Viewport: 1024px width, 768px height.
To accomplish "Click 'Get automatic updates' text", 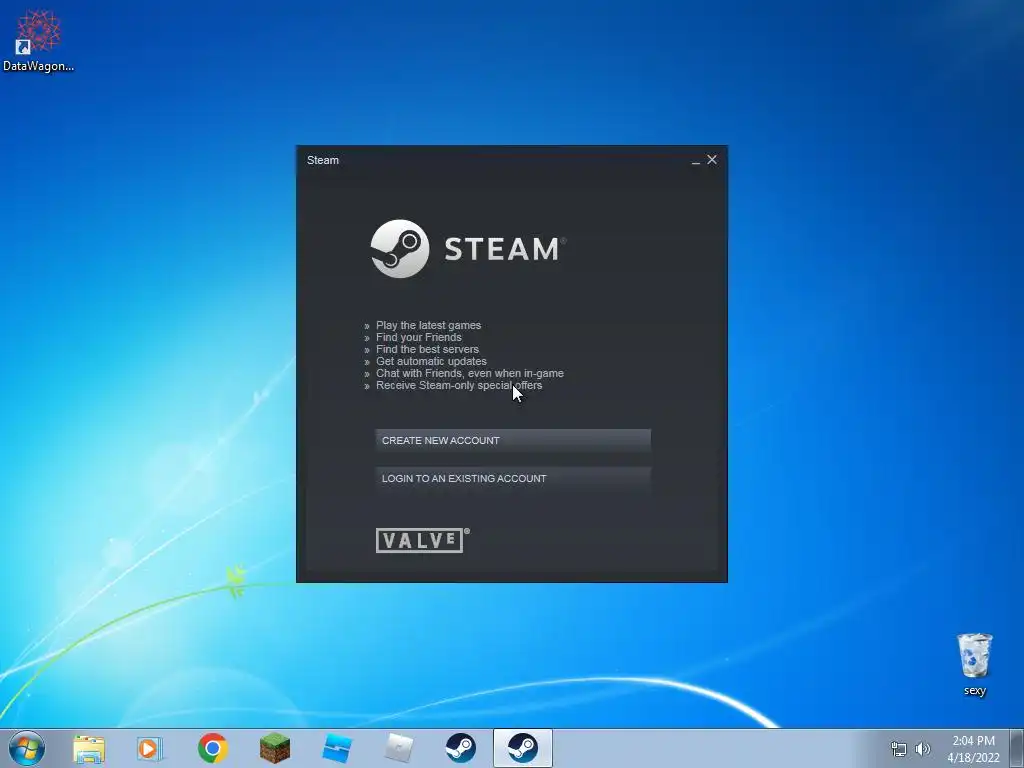I will pos(431,361).
